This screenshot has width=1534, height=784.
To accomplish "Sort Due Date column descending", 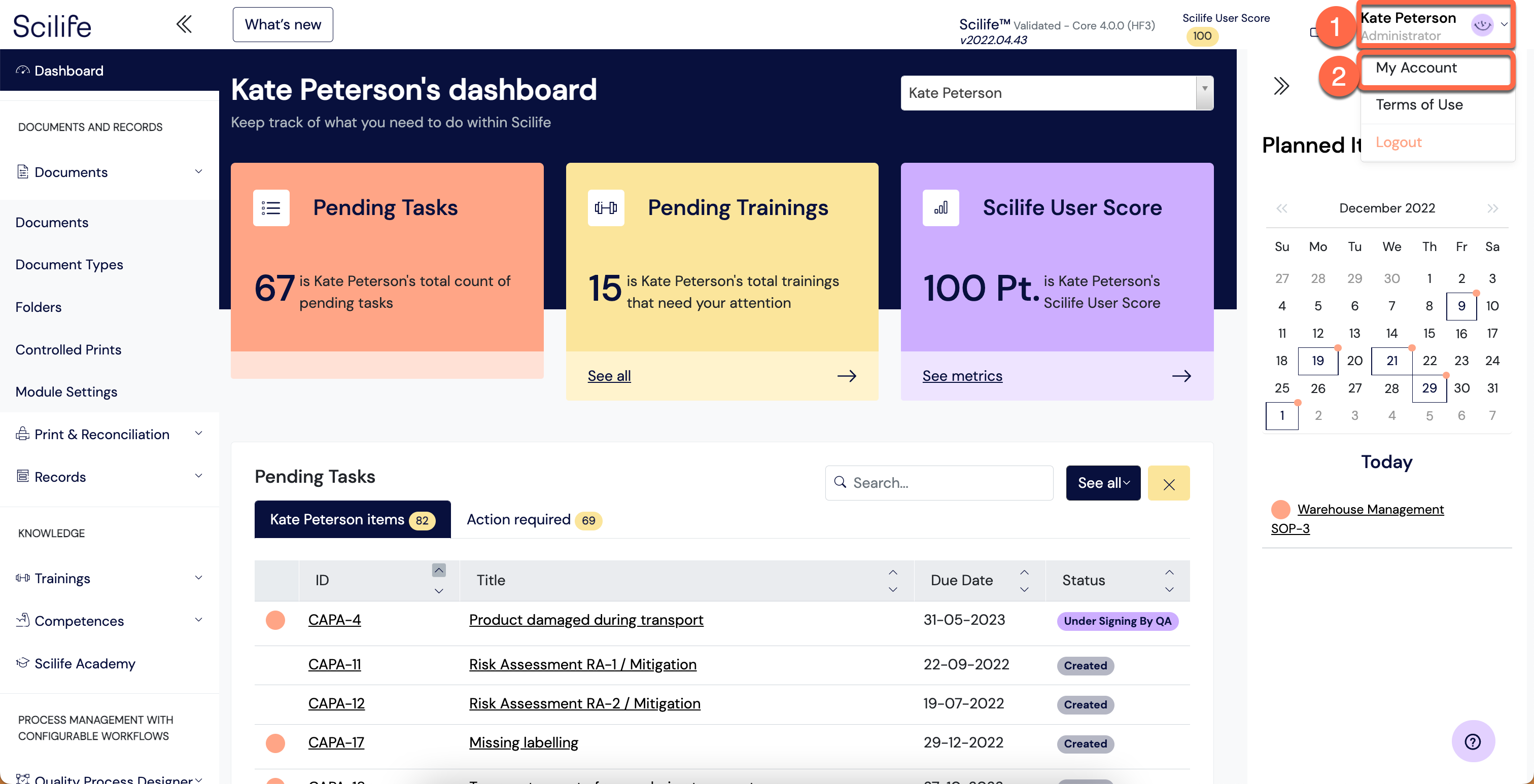I will pos(1024,589).
